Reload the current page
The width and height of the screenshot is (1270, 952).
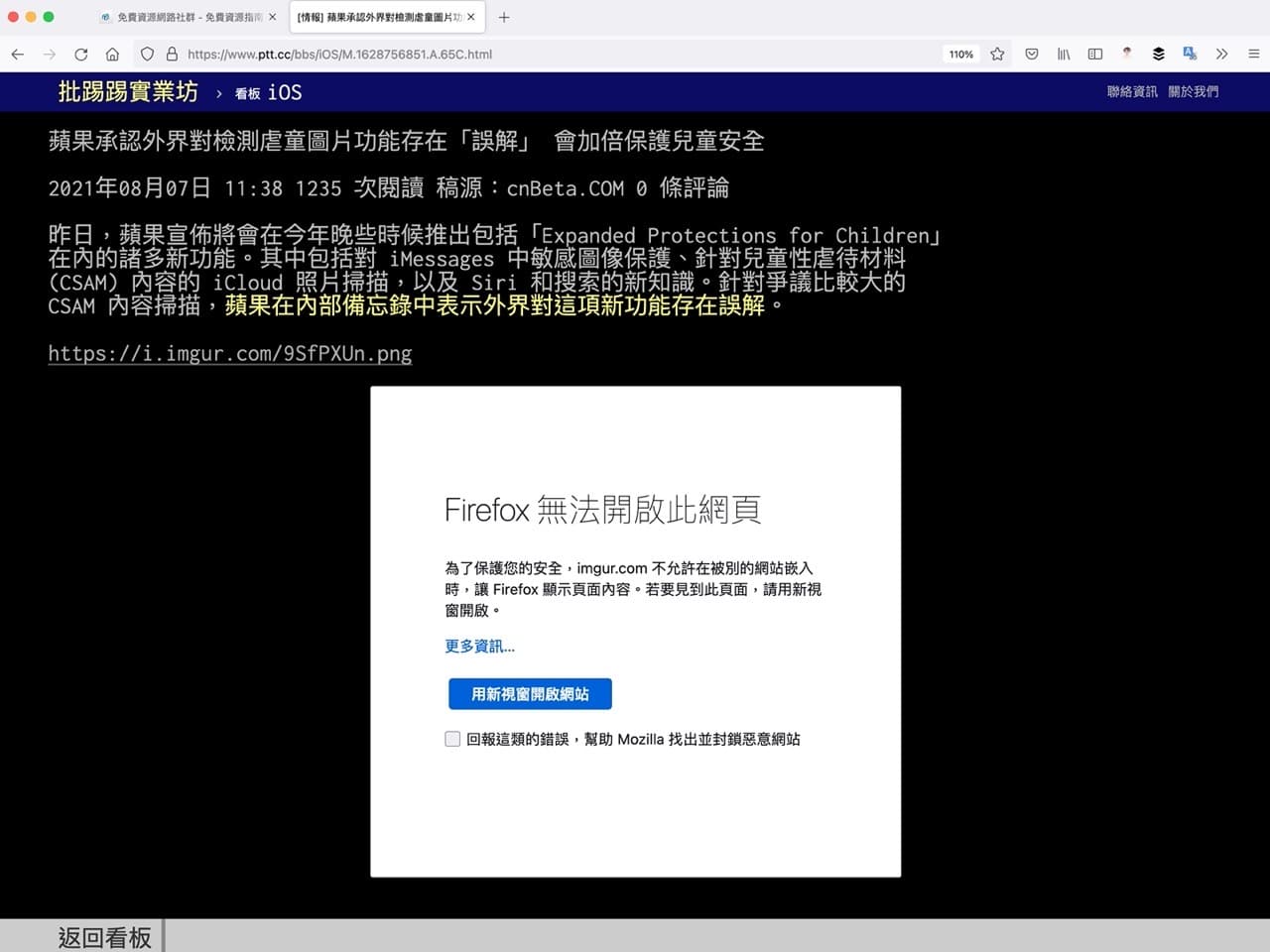[x=81, y=54]
